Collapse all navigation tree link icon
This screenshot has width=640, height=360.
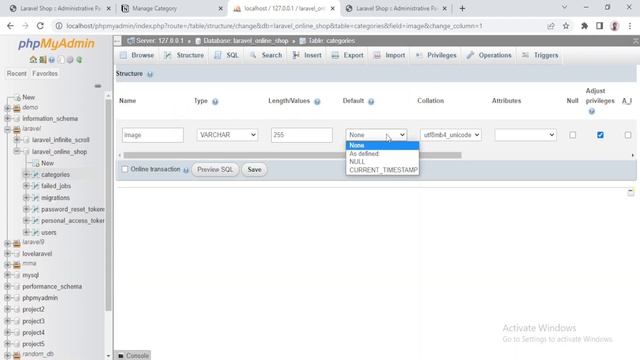(x=98, y=86)
